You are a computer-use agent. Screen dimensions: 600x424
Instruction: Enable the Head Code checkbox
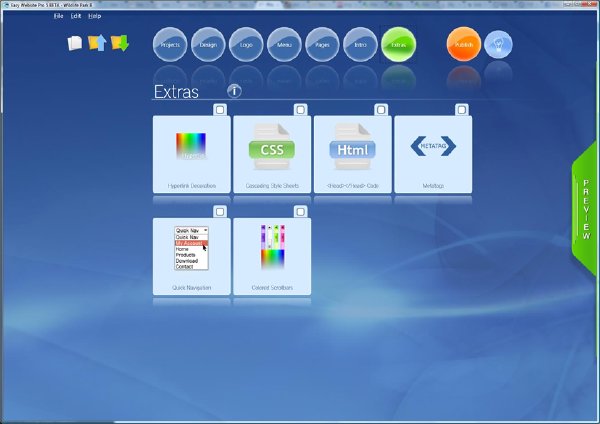pyautogui.click(x=381, y=110)
